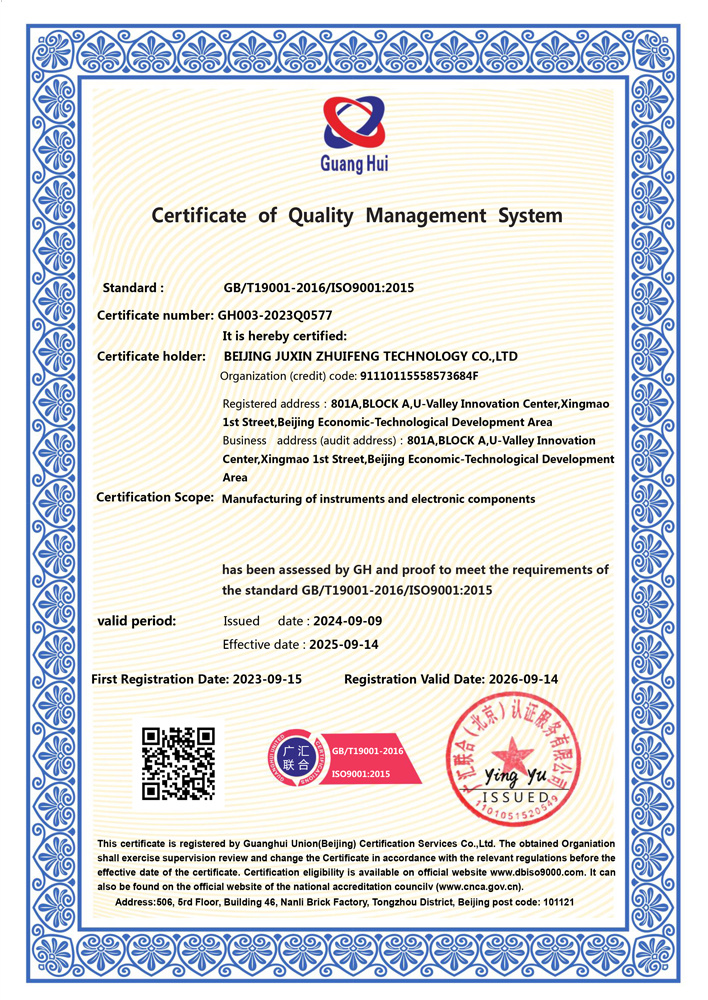Click the title "Certificate of Quality Management System"

click(x=357, y=216)
